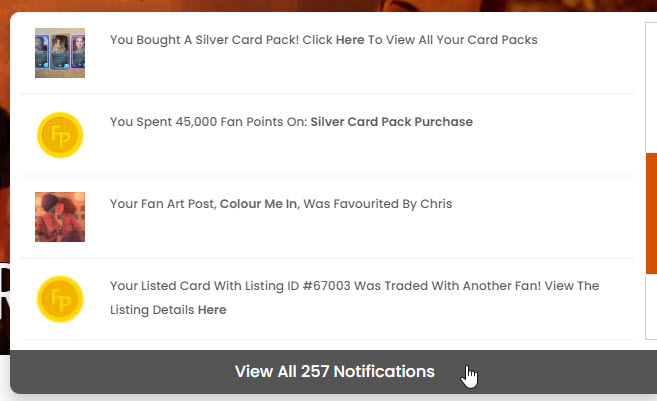Click "You Spent 45,000 Fan Points On" text
Viewport: 657px width, 401px height.
208,122
